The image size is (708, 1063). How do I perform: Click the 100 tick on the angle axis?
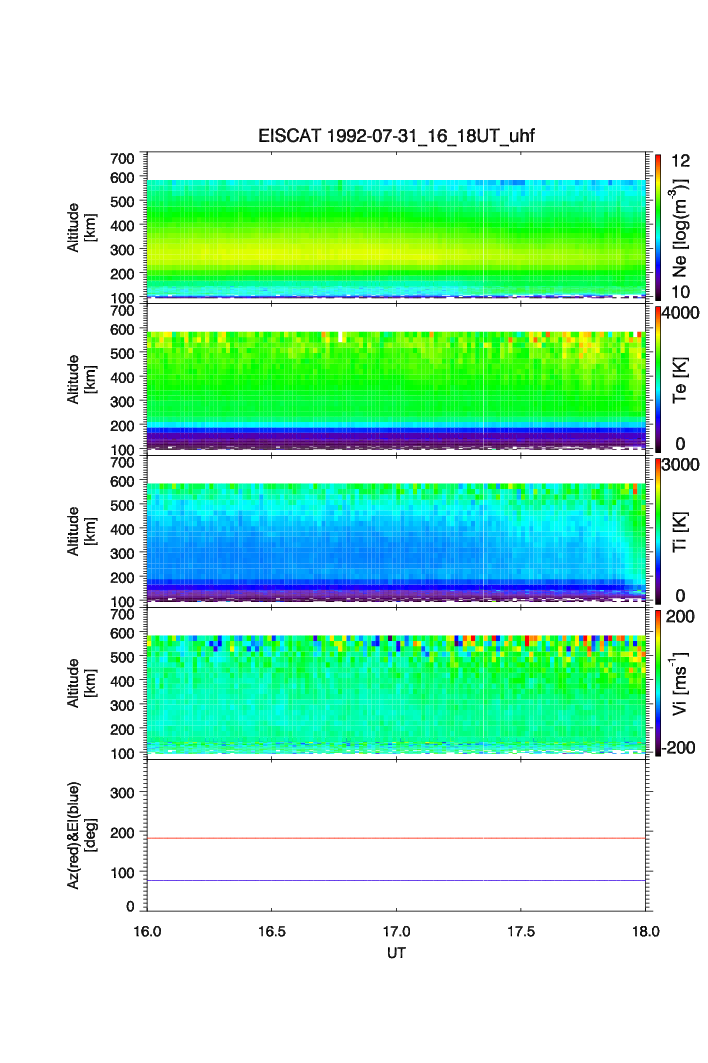[122, 873]
